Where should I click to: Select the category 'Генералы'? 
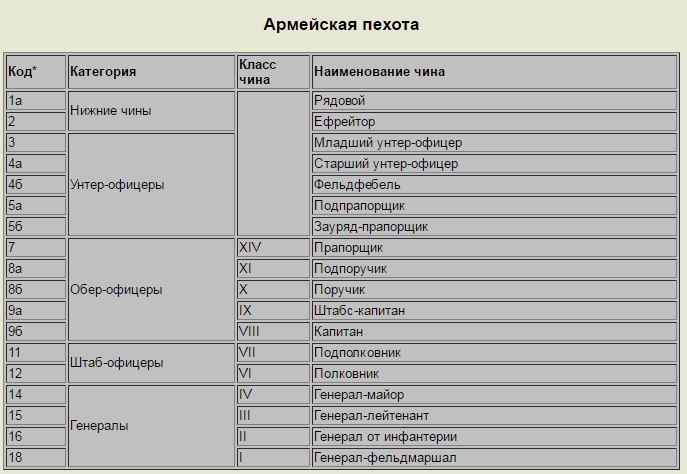click(151, 427)
